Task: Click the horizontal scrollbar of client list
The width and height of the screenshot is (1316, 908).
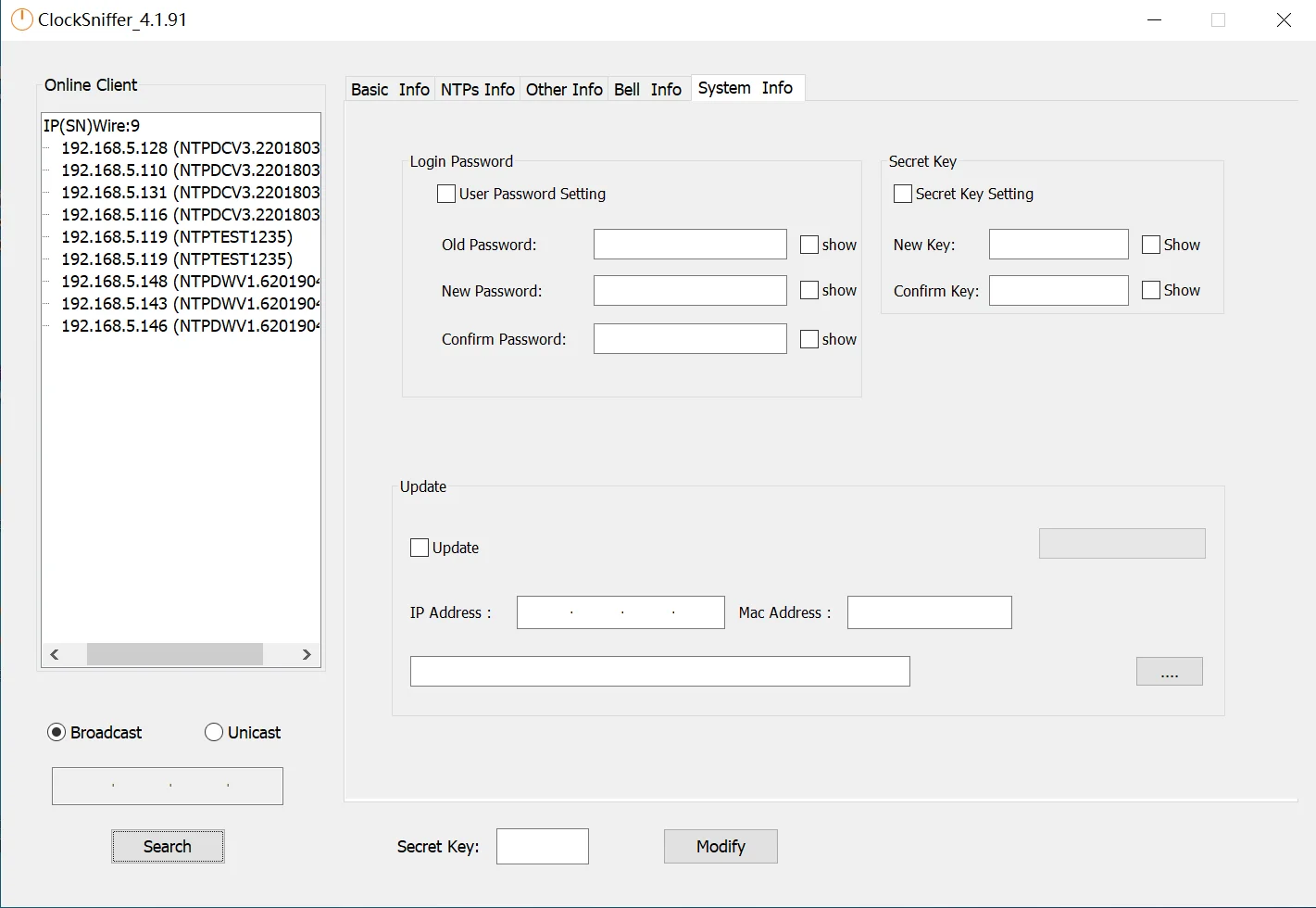Action: (174, 654)
